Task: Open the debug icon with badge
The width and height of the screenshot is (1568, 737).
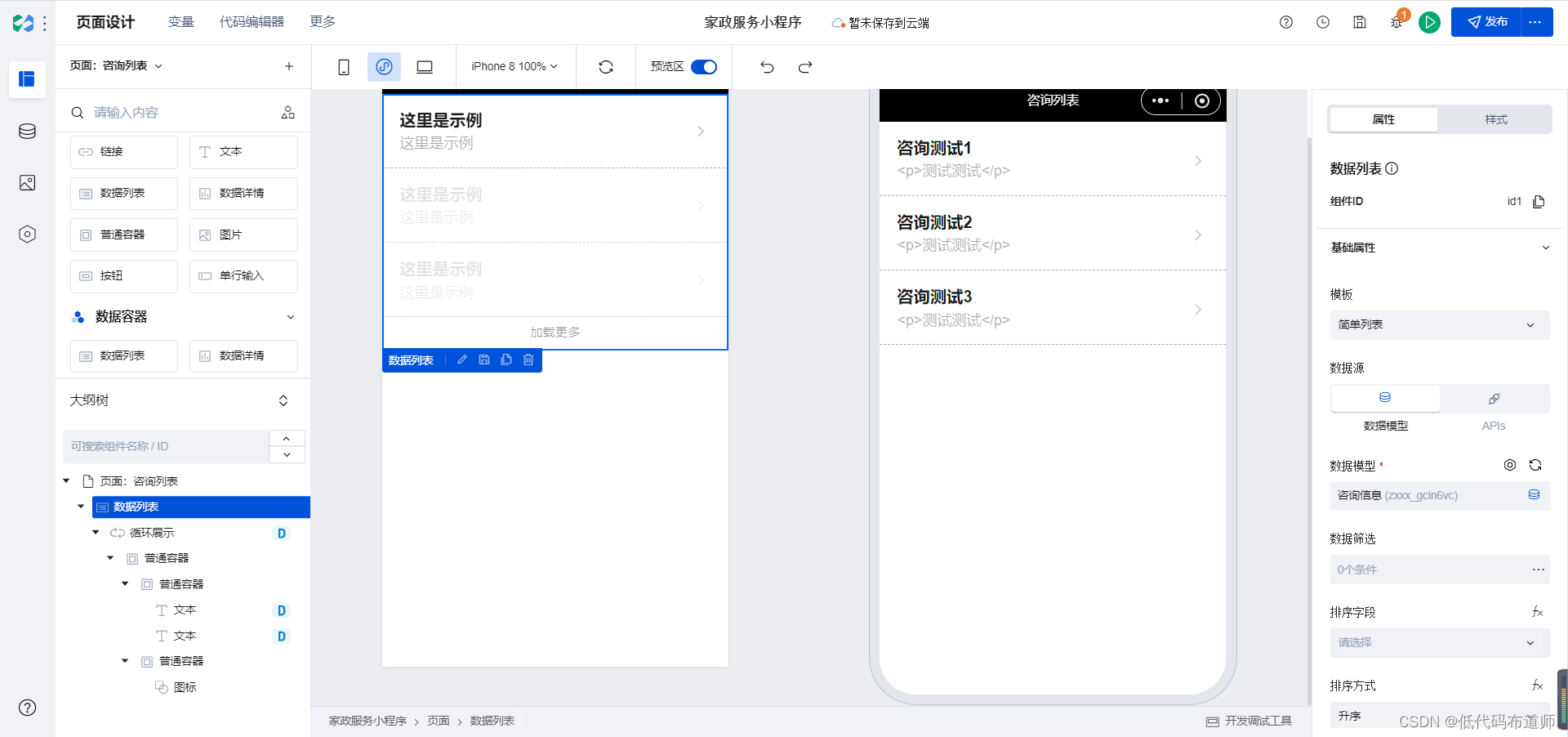Action: point(1397,20)
